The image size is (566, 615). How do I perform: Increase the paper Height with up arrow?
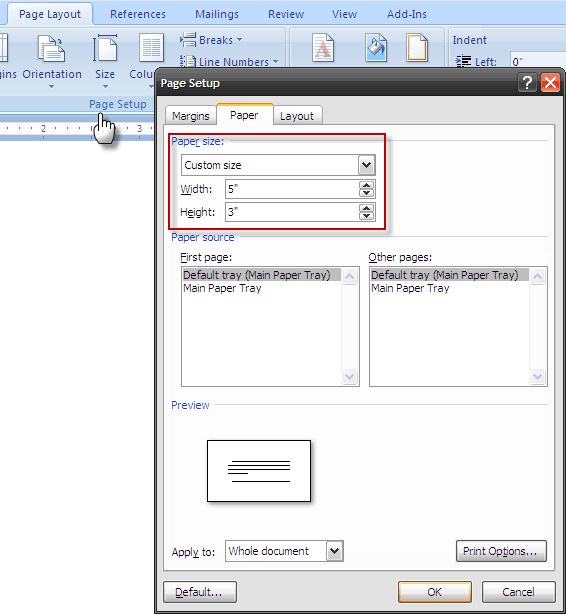tap(366, 208)
